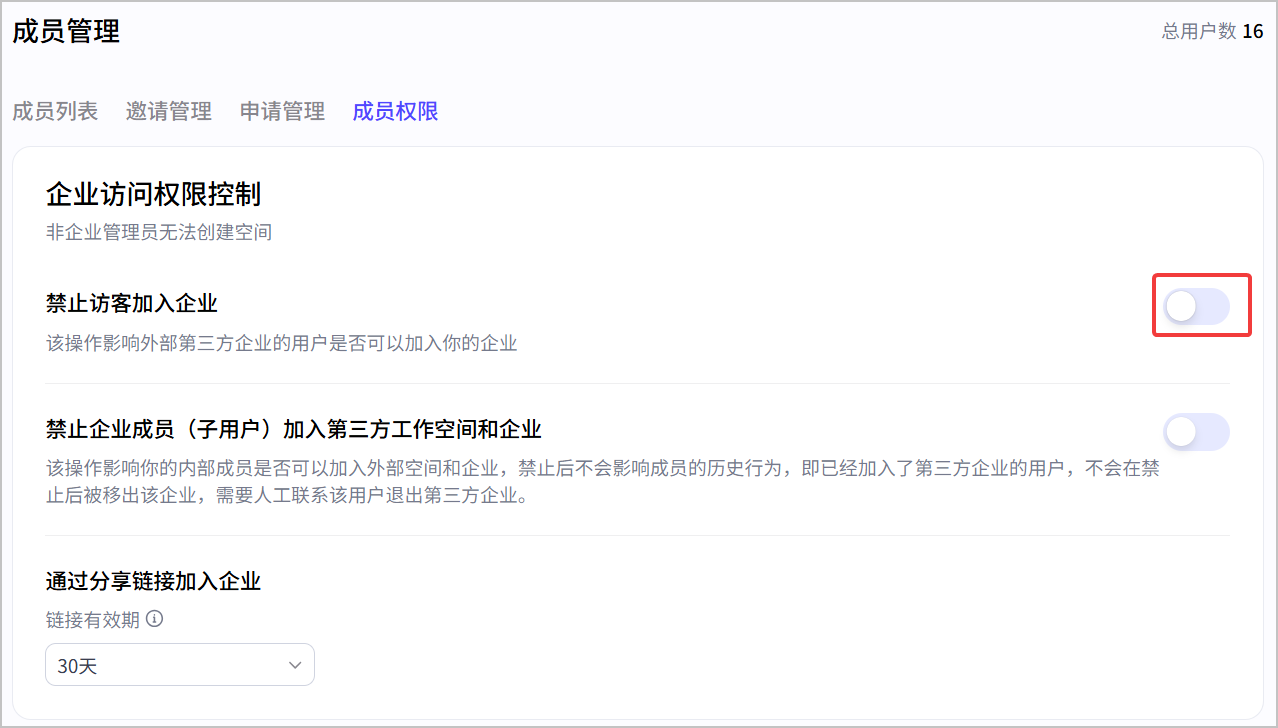Click the 链接有效期 field label
This screenshot has width=1278, height=728.
93,619
